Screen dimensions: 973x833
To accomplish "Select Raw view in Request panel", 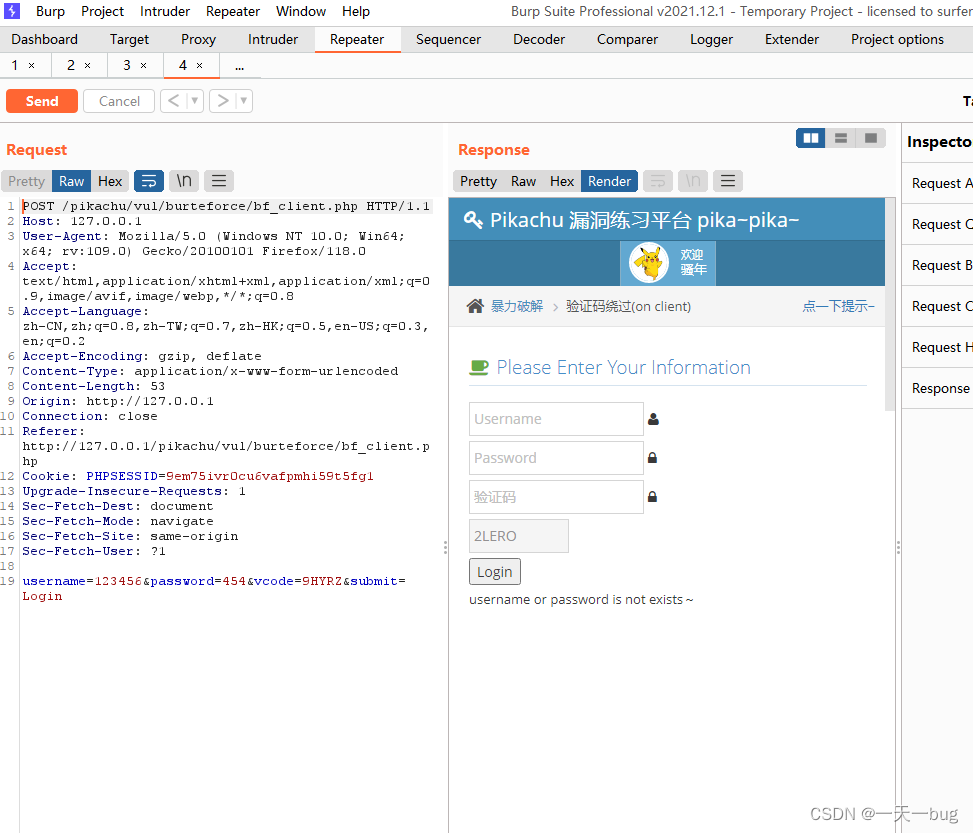I will [71, 181].
